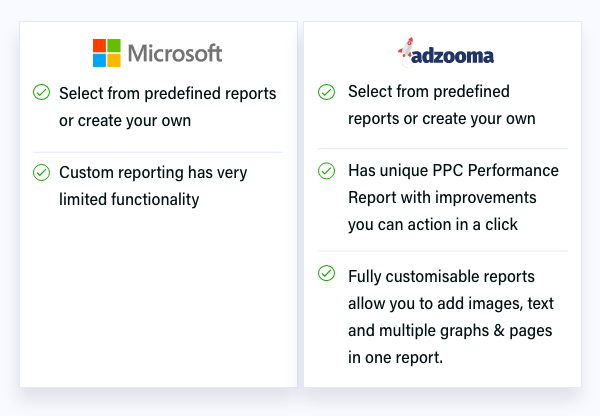Viewport: 600px width, 416px height.
Task: Click the divider under Microsoft's first feature
Action: [x=158, y=152]
